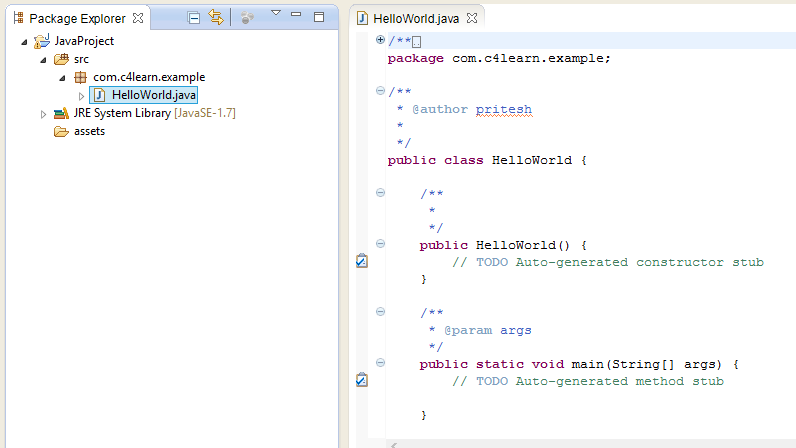Expand the HelloWorld.java tree node
This screenshot has height=448, width=796.
(81, 96)
